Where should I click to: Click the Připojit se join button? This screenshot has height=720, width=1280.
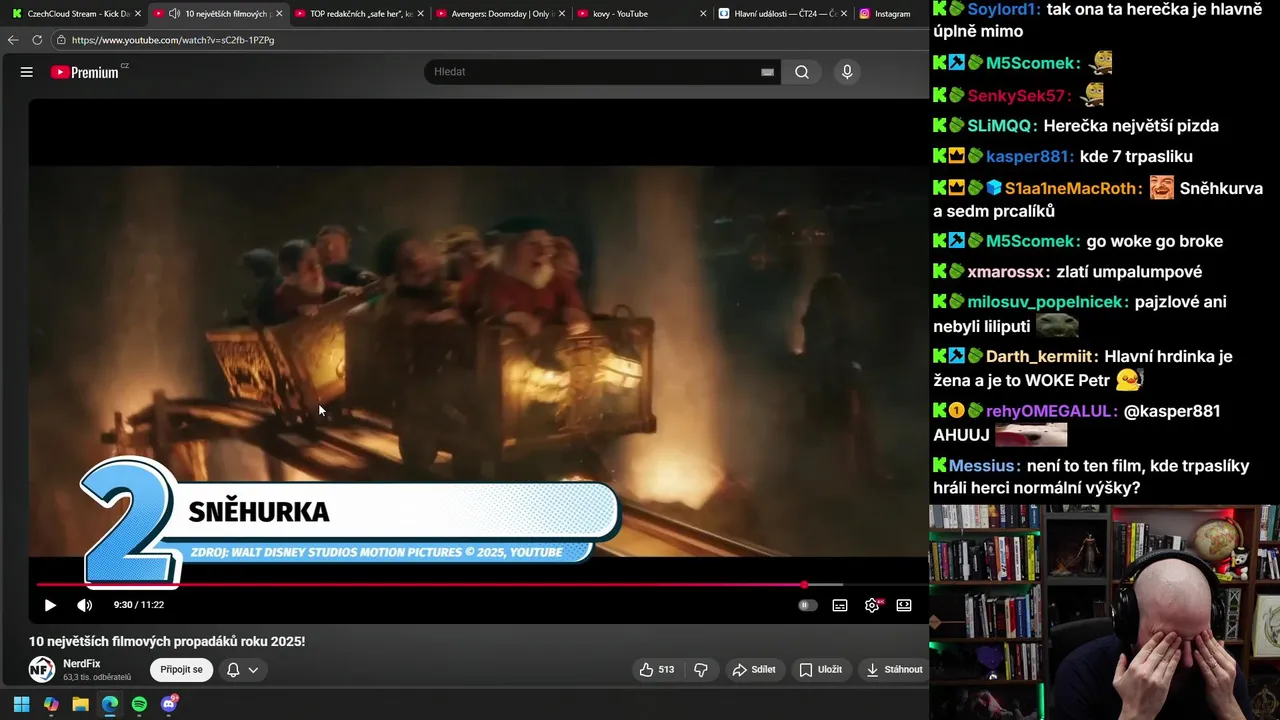182,670
